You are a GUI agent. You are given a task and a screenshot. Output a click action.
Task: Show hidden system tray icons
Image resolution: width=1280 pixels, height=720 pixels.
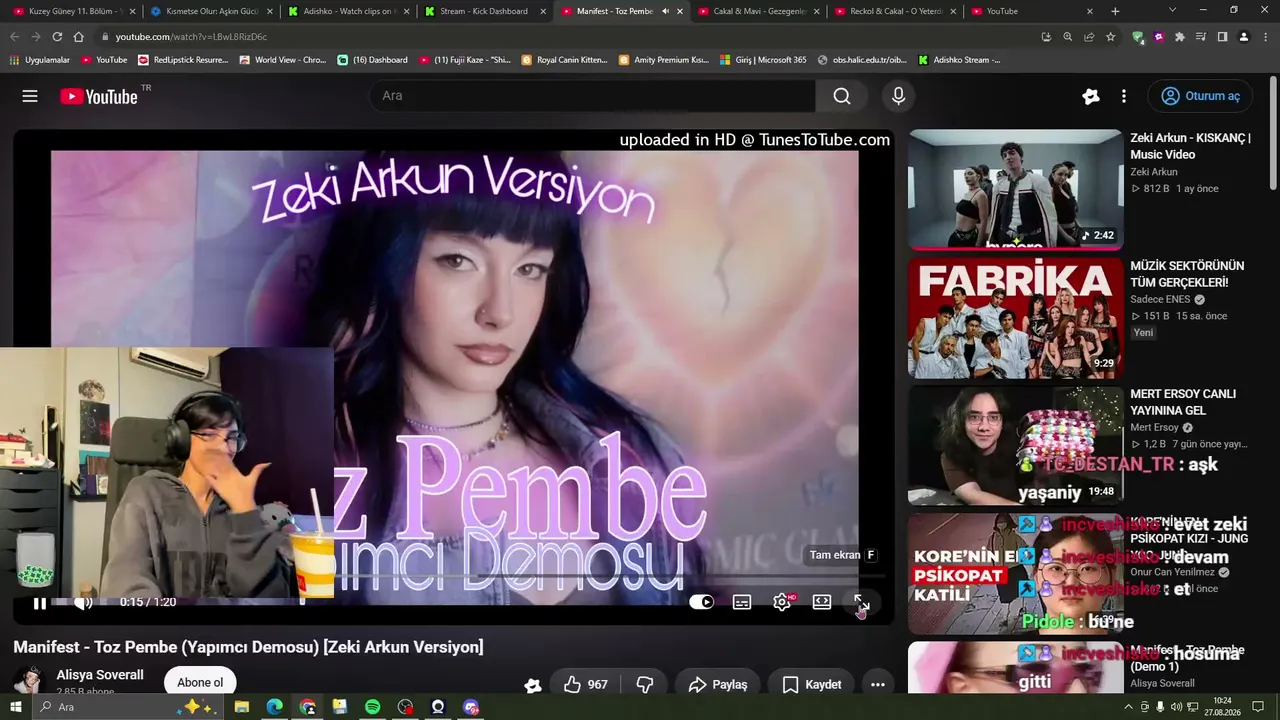coord(1128,707)
